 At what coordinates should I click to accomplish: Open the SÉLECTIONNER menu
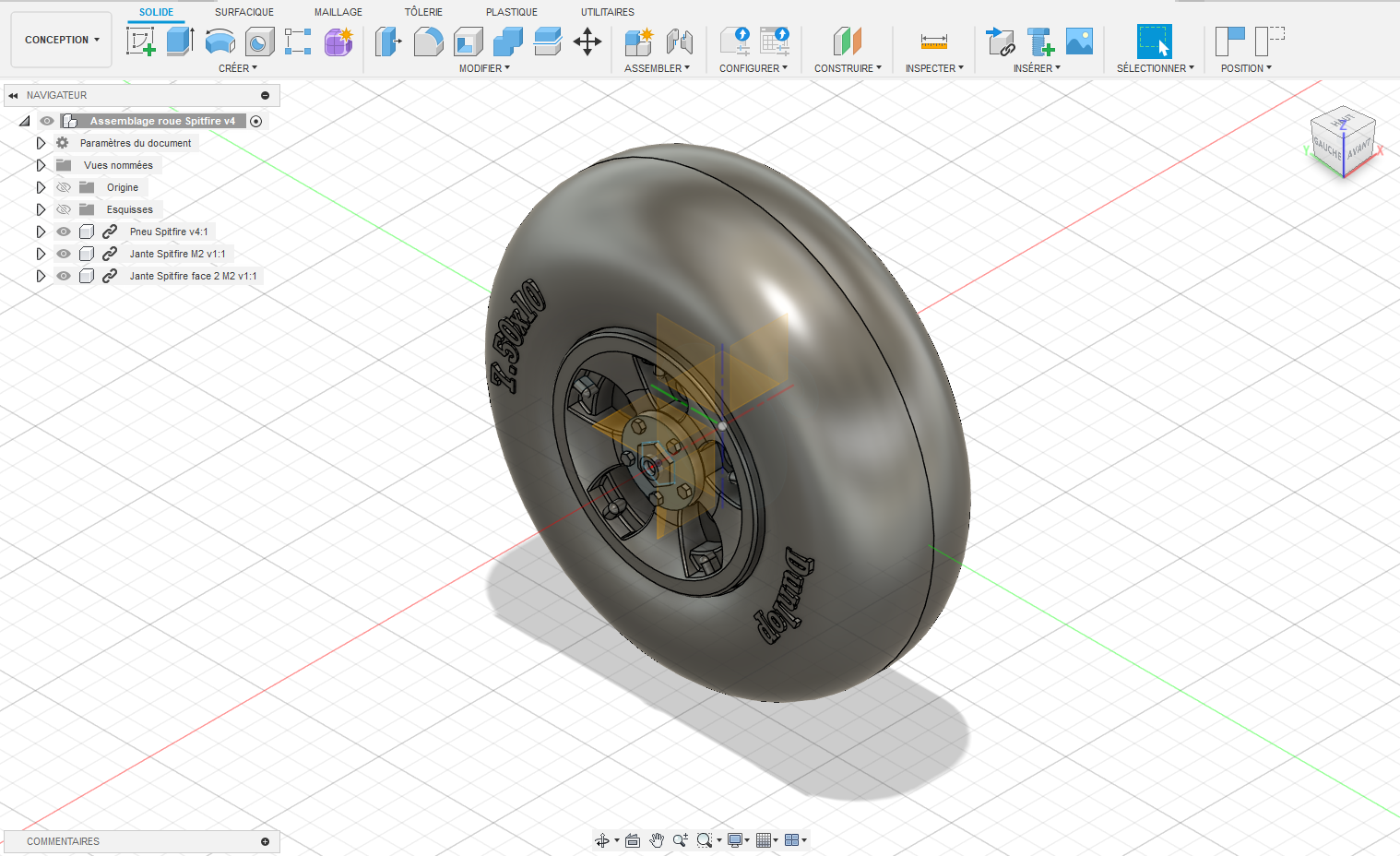[1156, 68]
